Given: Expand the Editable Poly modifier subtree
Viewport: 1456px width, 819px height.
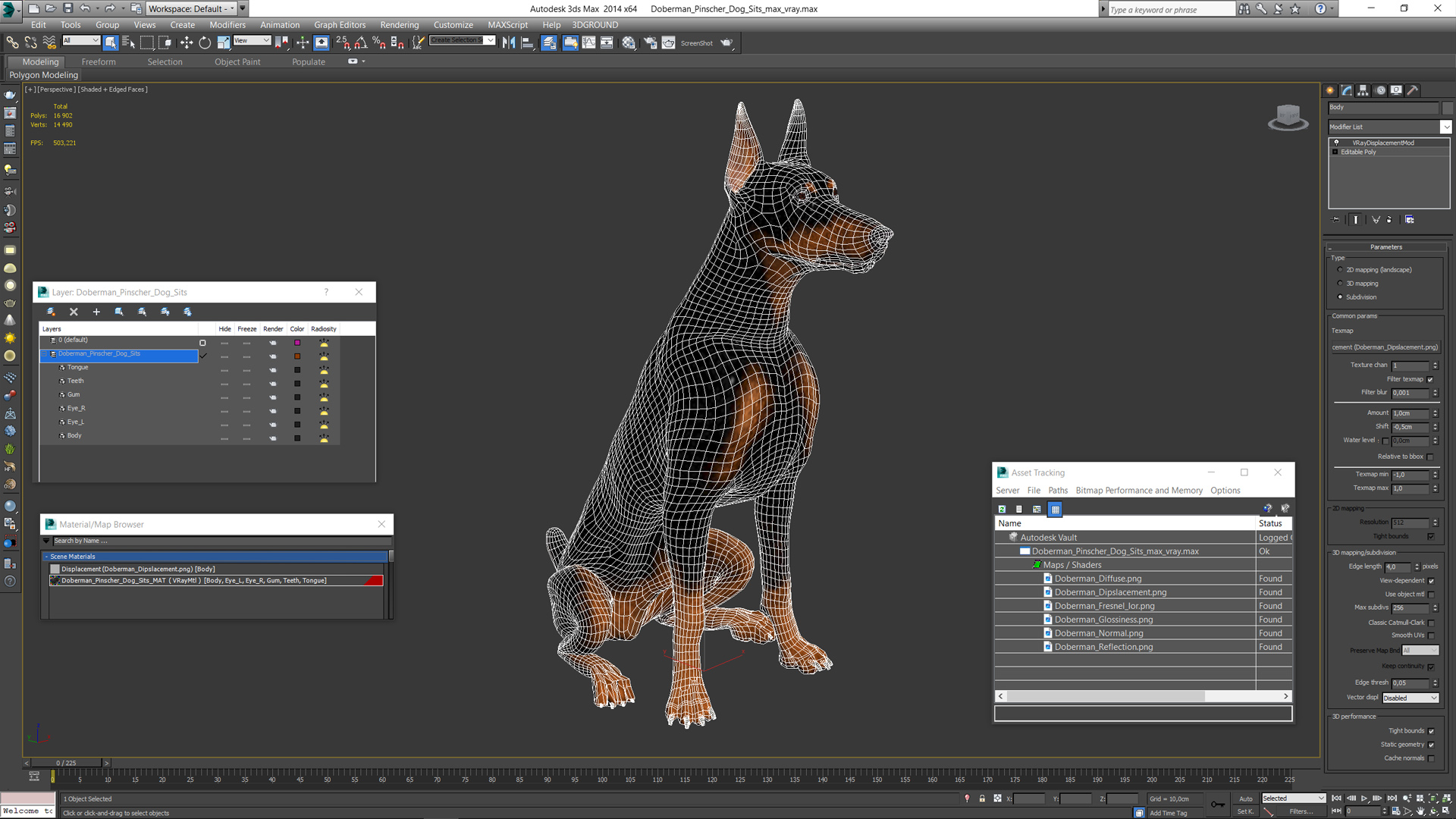Looking at the screenshot, I should click(x=1335, y=152).
